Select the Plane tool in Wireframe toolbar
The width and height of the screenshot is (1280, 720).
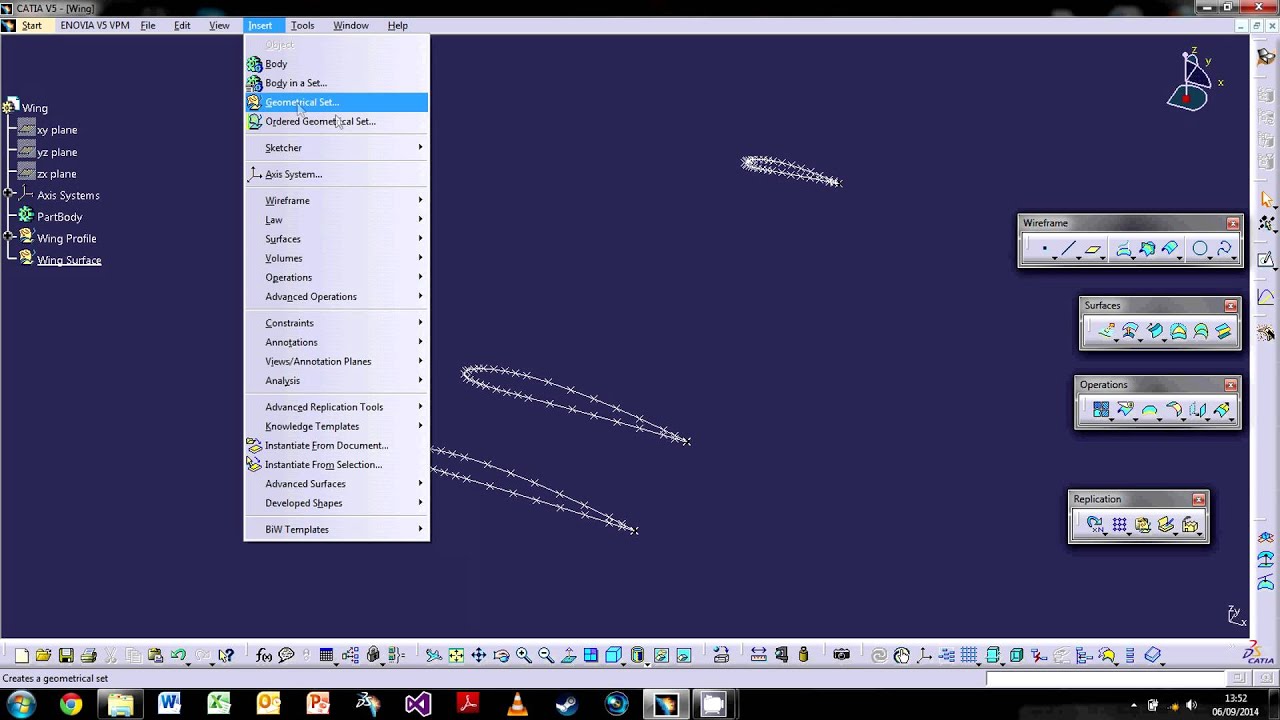click(1093, 249)
